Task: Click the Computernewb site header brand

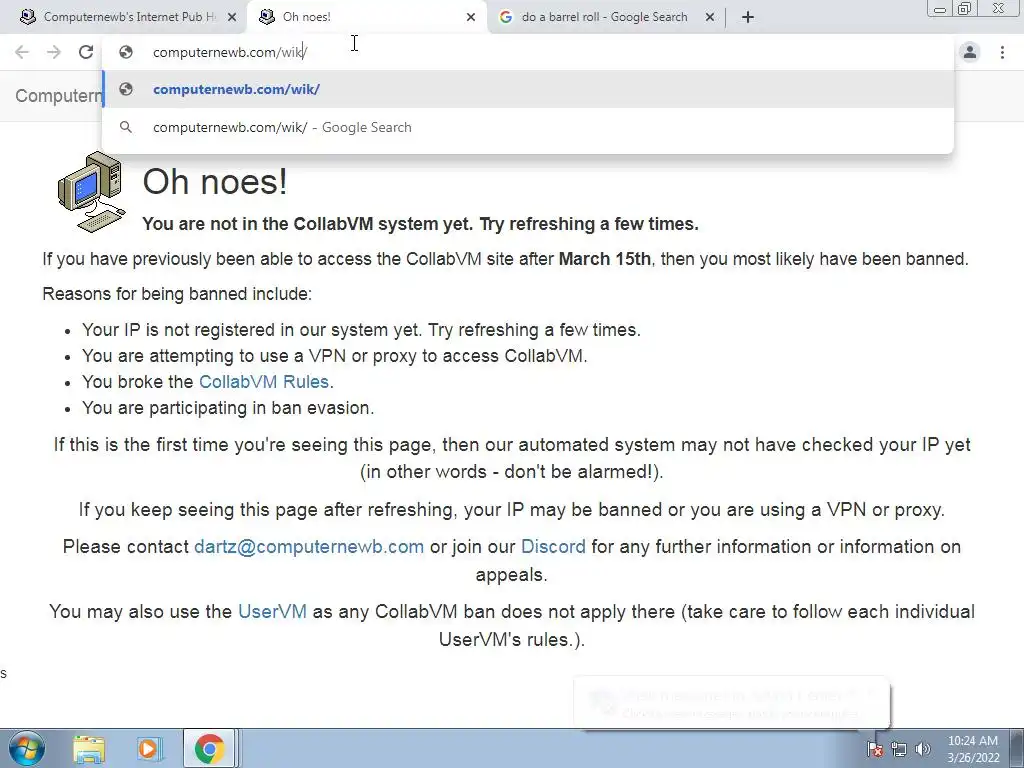Action: click(x=59, y=96)
